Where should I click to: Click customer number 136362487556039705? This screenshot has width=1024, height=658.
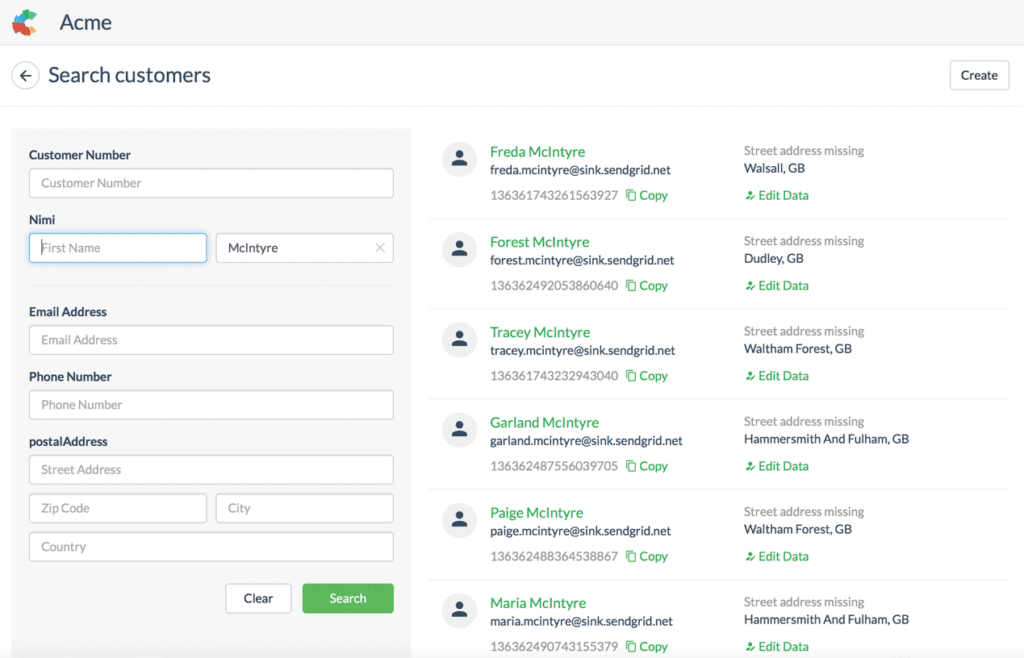[x=554, y=466]
